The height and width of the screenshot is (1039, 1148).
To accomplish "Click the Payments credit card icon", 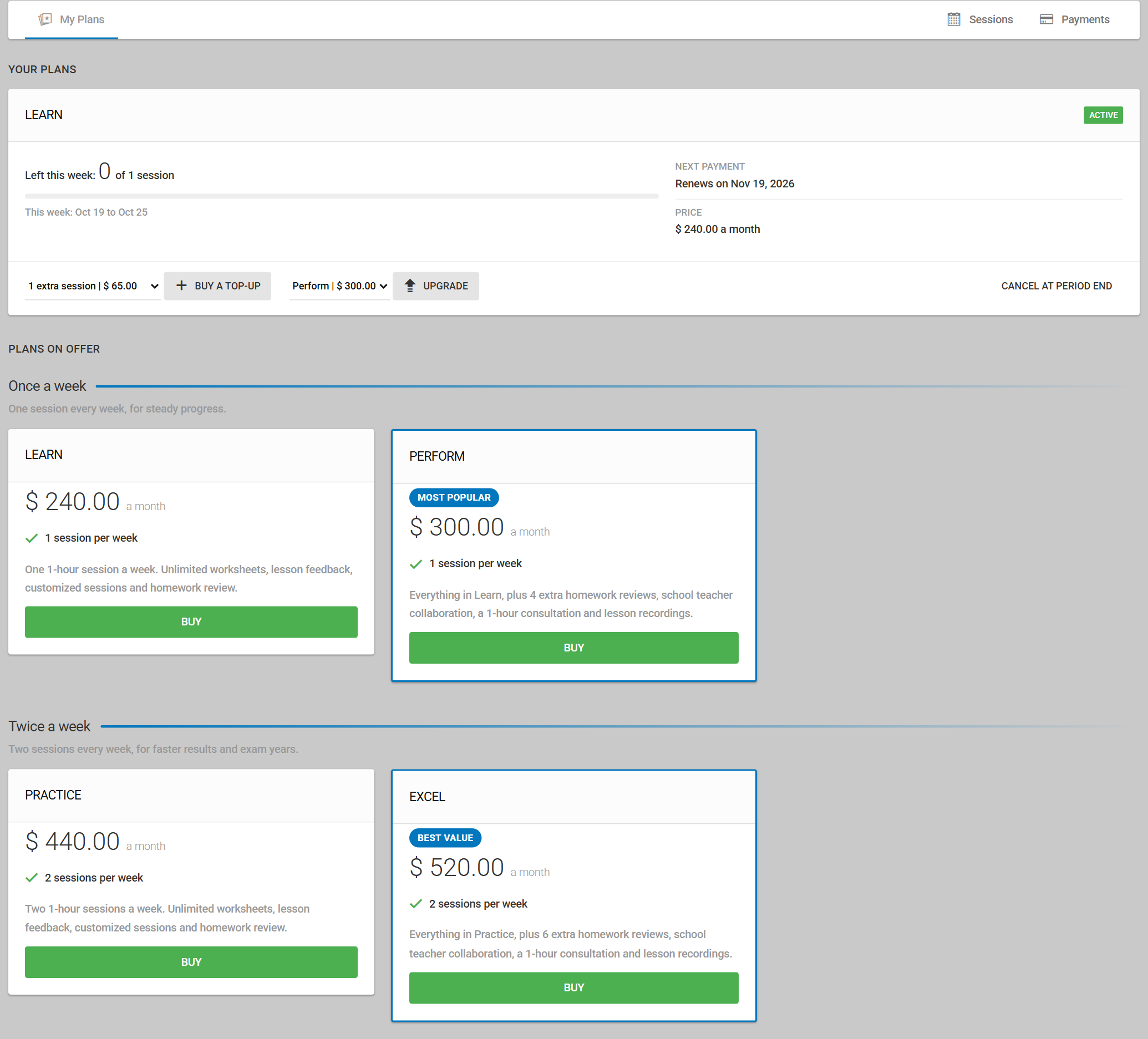I will [x=1046, y=19].
